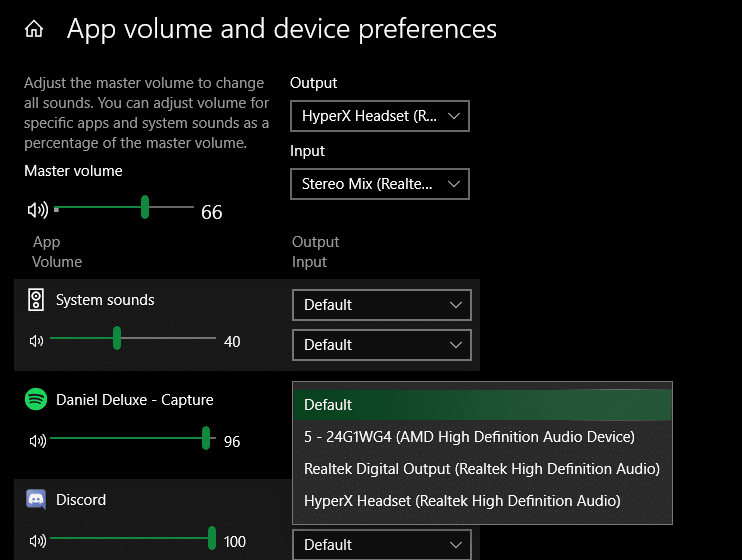
Task: Go to Settings home via house icon
Action: click(34, 29)
